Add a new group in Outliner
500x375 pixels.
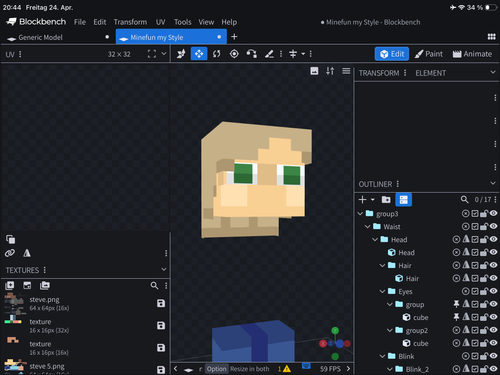[x=386, y=200]
